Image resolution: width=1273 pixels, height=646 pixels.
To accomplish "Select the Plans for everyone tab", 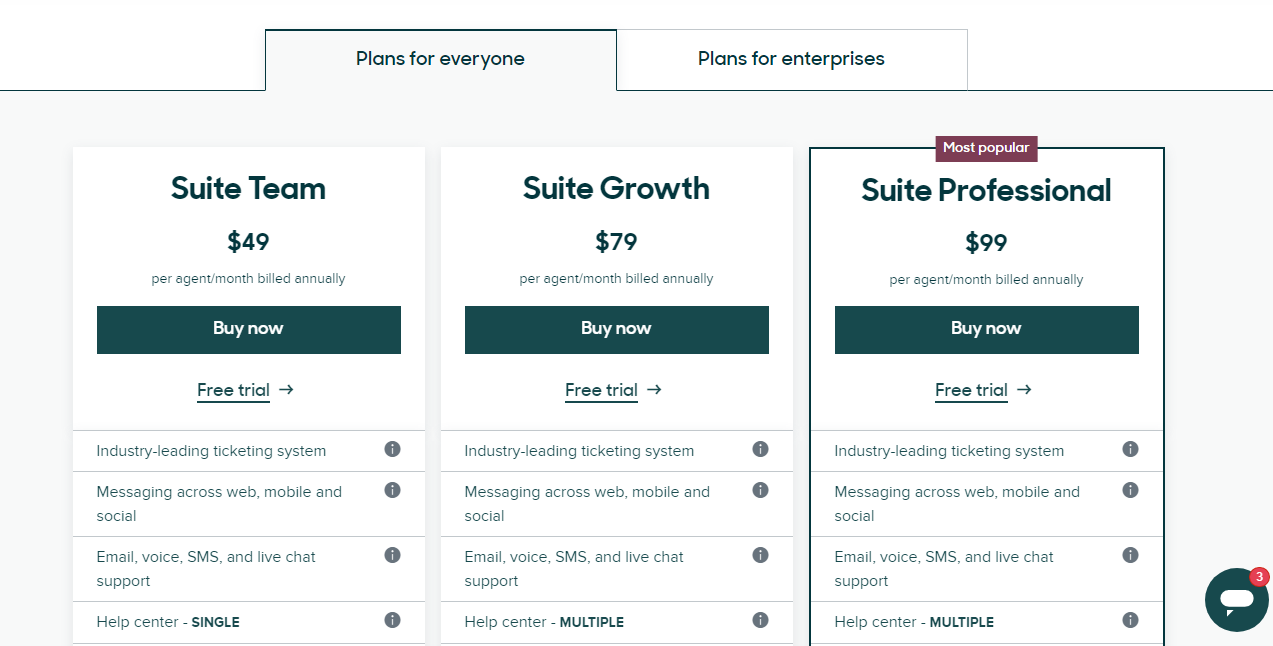I will pyautogui.click(x=440, y=59).
